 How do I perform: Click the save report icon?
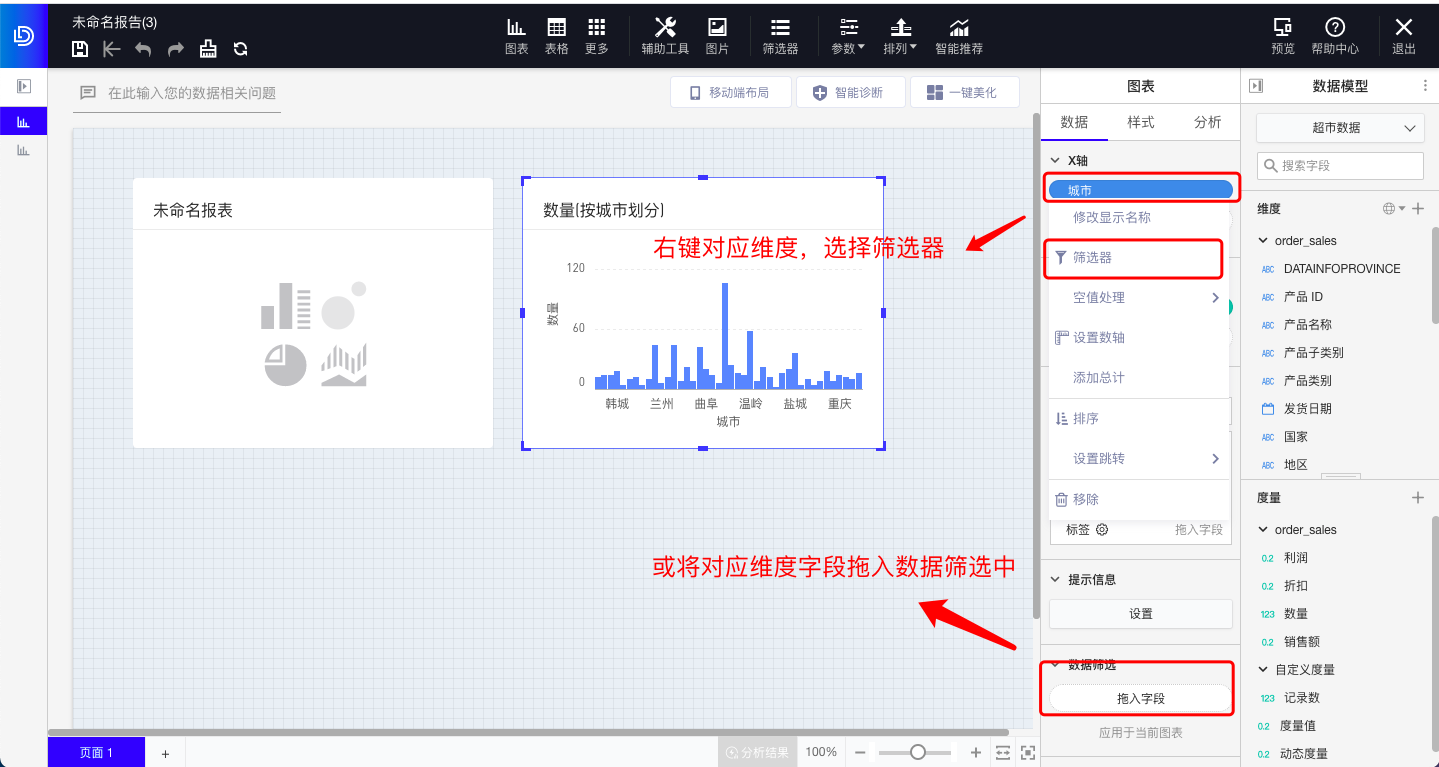tap(81, 48)
